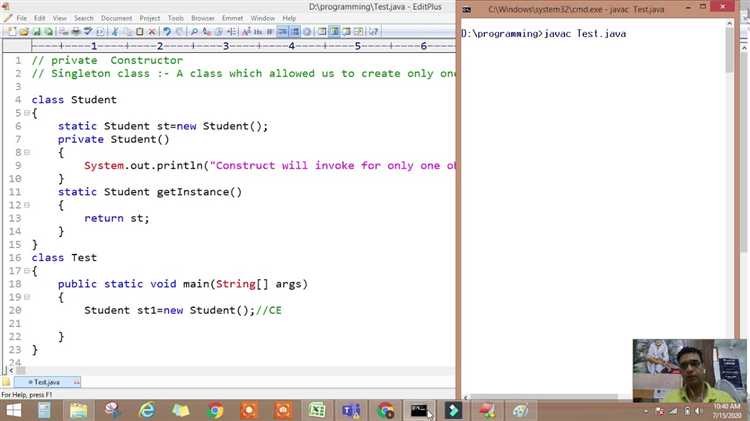750x421 pixels.
Task: Click the Open file folder icon
Action: [24, 32]
